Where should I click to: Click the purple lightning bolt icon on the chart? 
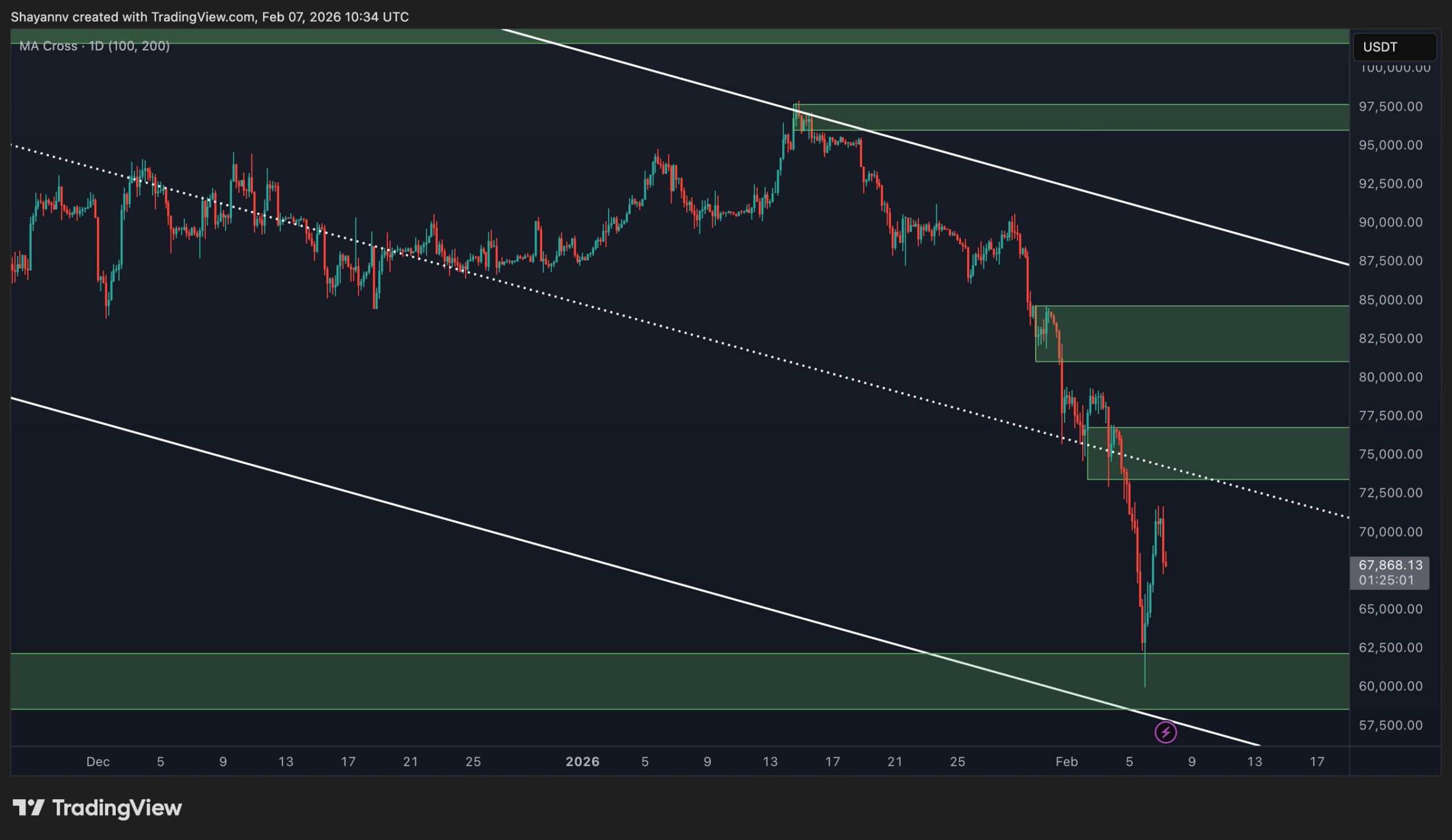1166,732
